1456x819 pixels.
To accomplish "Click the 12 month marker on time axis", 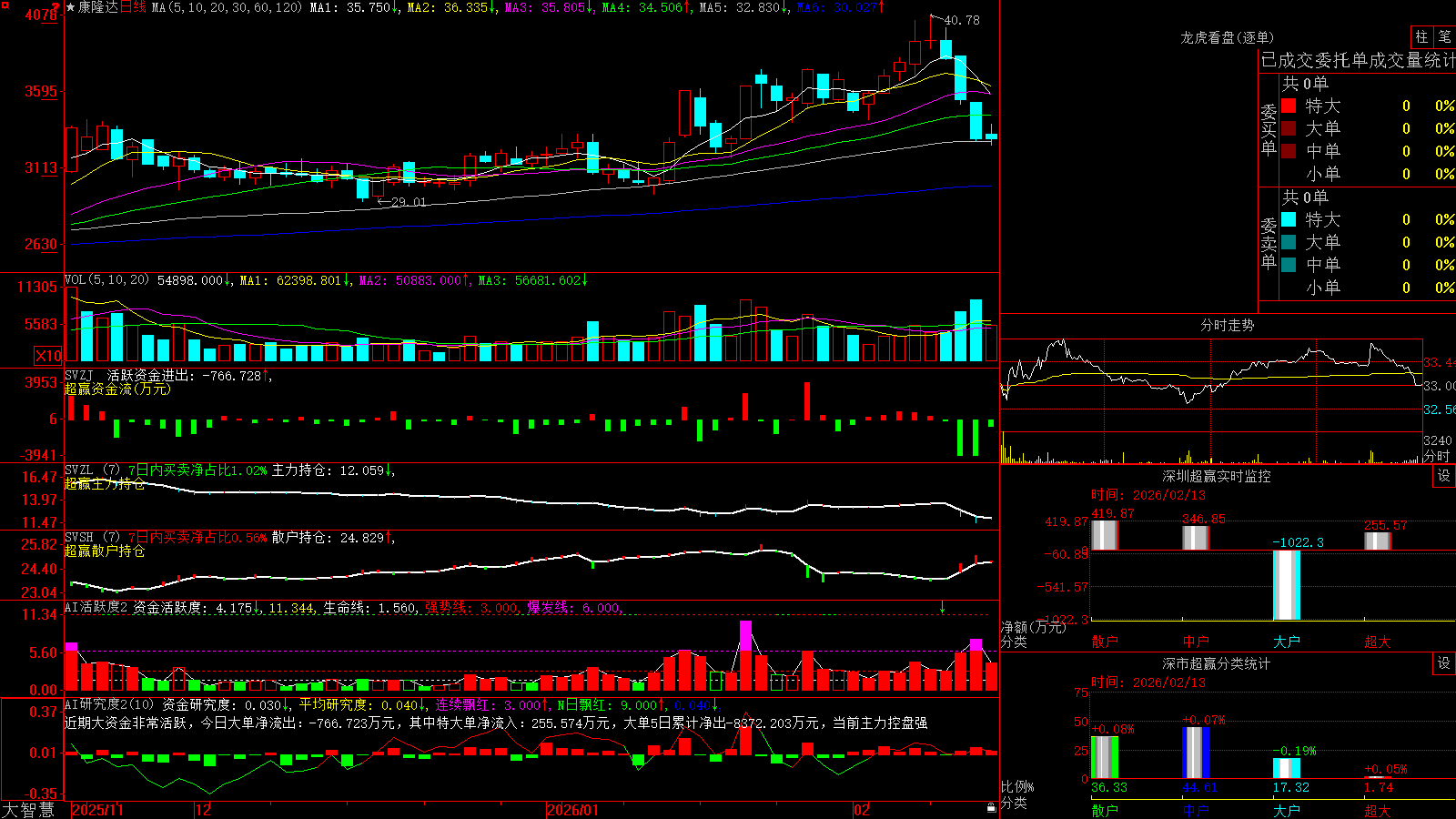I will click(204, 810).
